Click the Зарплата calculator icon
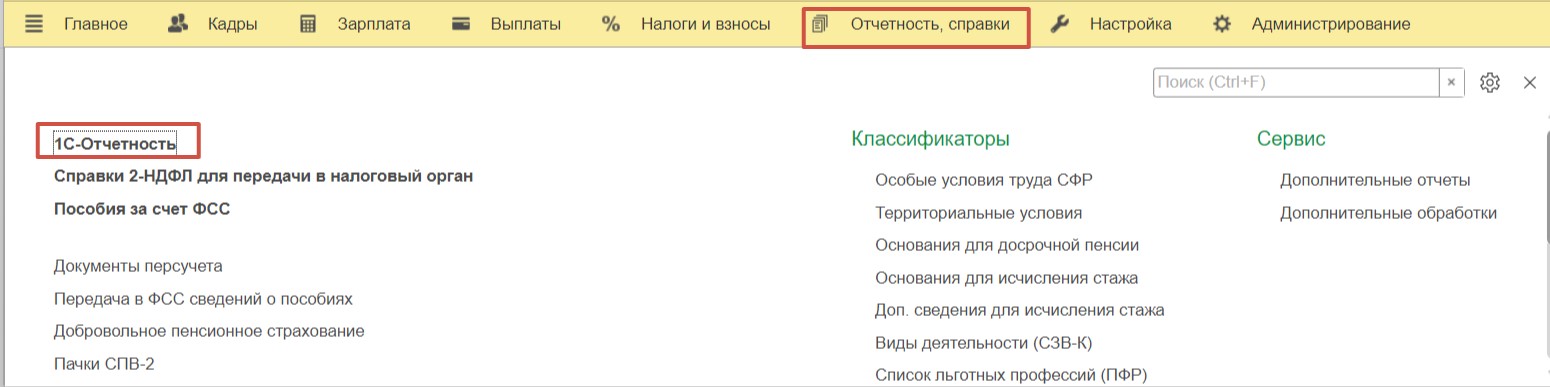 point(308,24)
